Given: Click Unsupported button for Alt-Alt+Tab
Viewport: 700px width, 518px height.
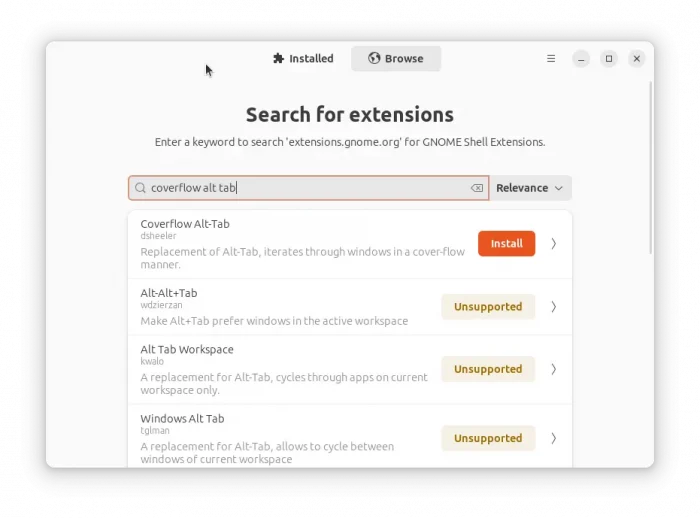Looking at the screenshot, I should coord(488,307).
